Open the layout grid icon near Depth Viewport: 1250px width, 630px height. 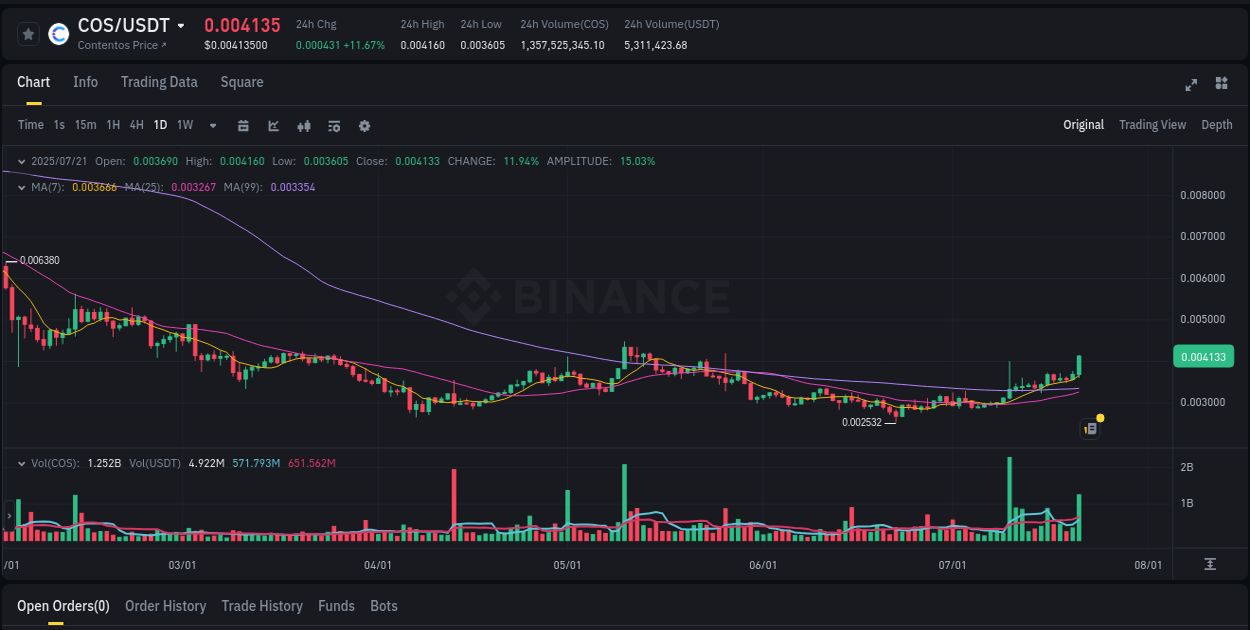click(x=1222, y=85)
